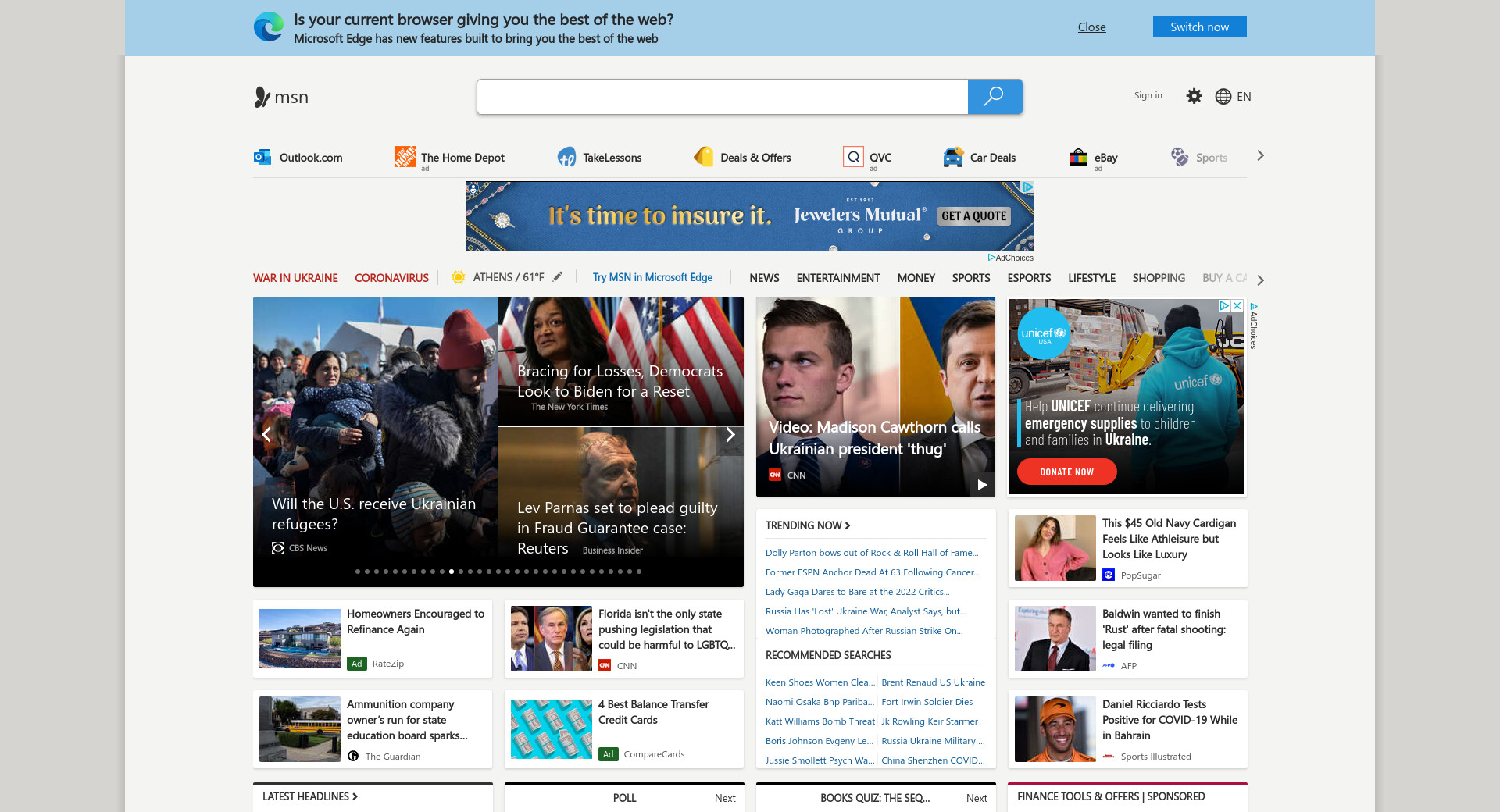Click Switch now button
The image size is (1500, 812).
coord(1200,27)
